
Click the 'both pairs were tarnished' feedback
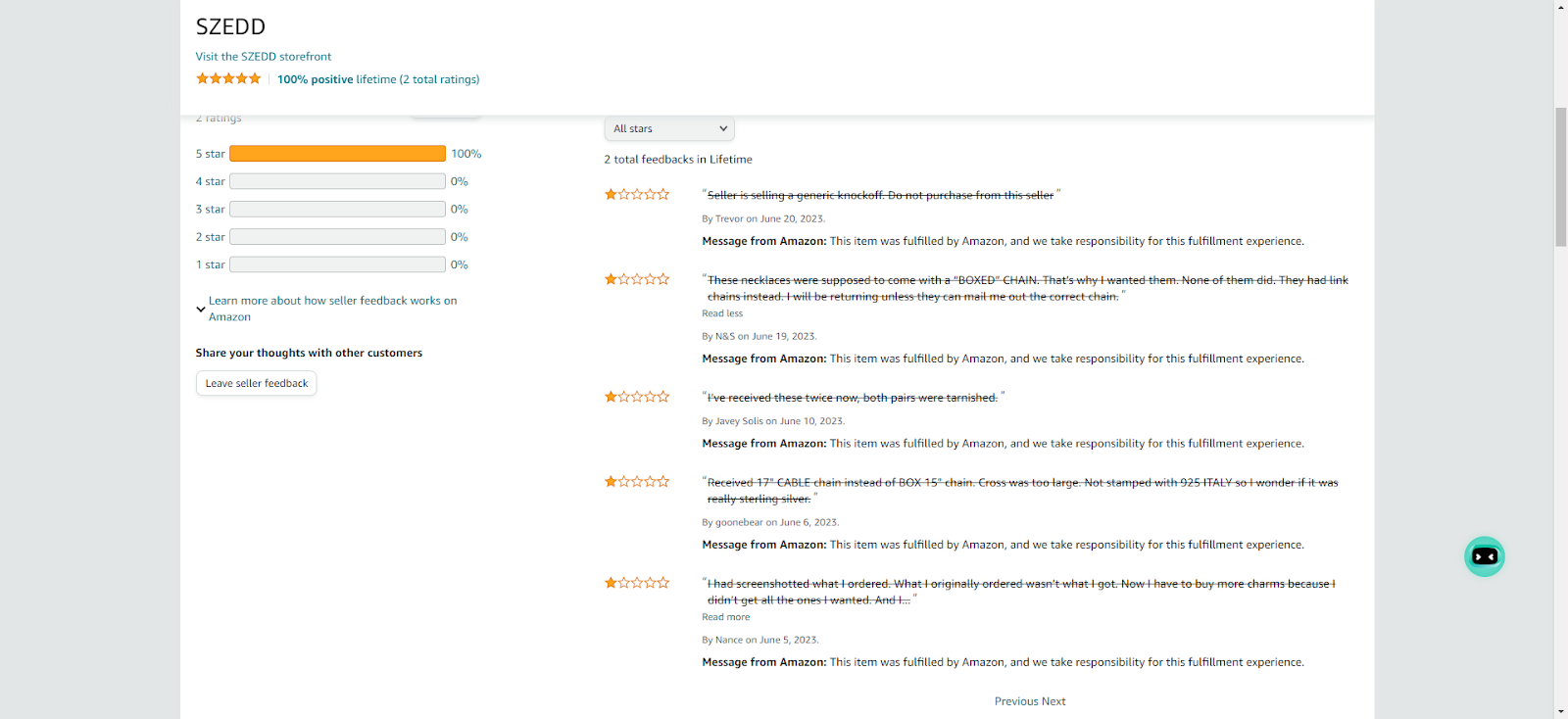853,398
